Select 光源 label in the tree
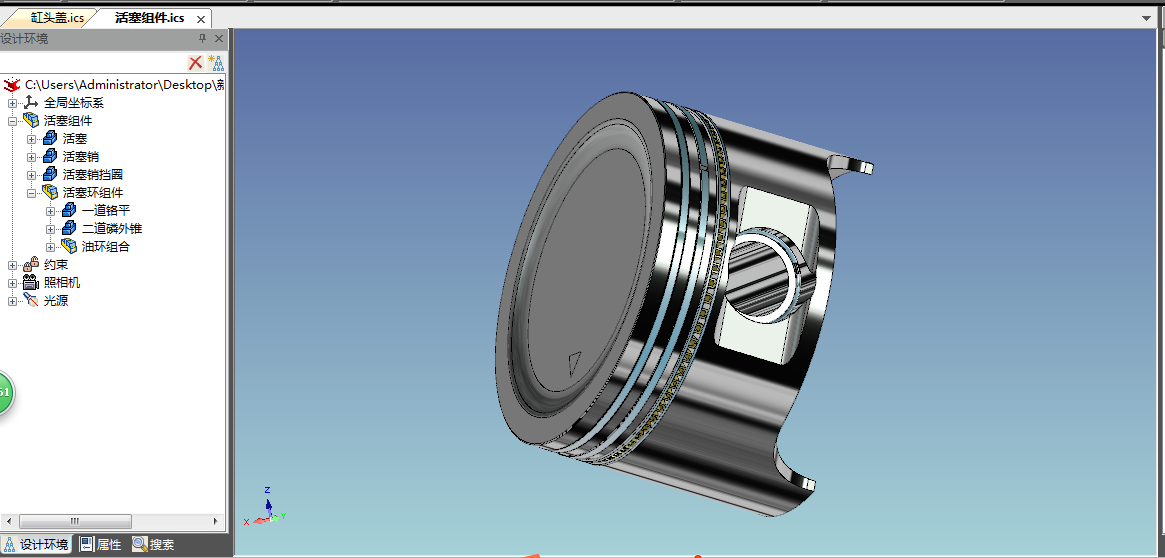This screenshot has width=1165, height=558. tap(56, 301)
